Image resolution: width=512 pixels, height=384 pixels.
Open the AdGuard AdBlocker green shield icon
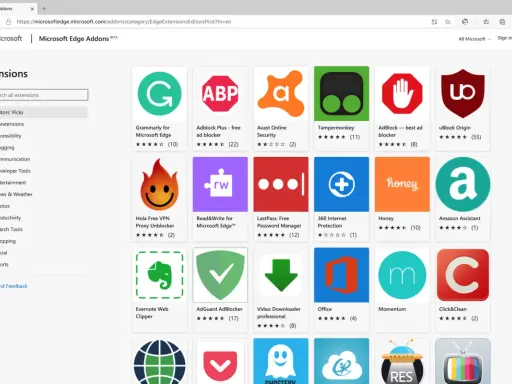pos(220,275)
